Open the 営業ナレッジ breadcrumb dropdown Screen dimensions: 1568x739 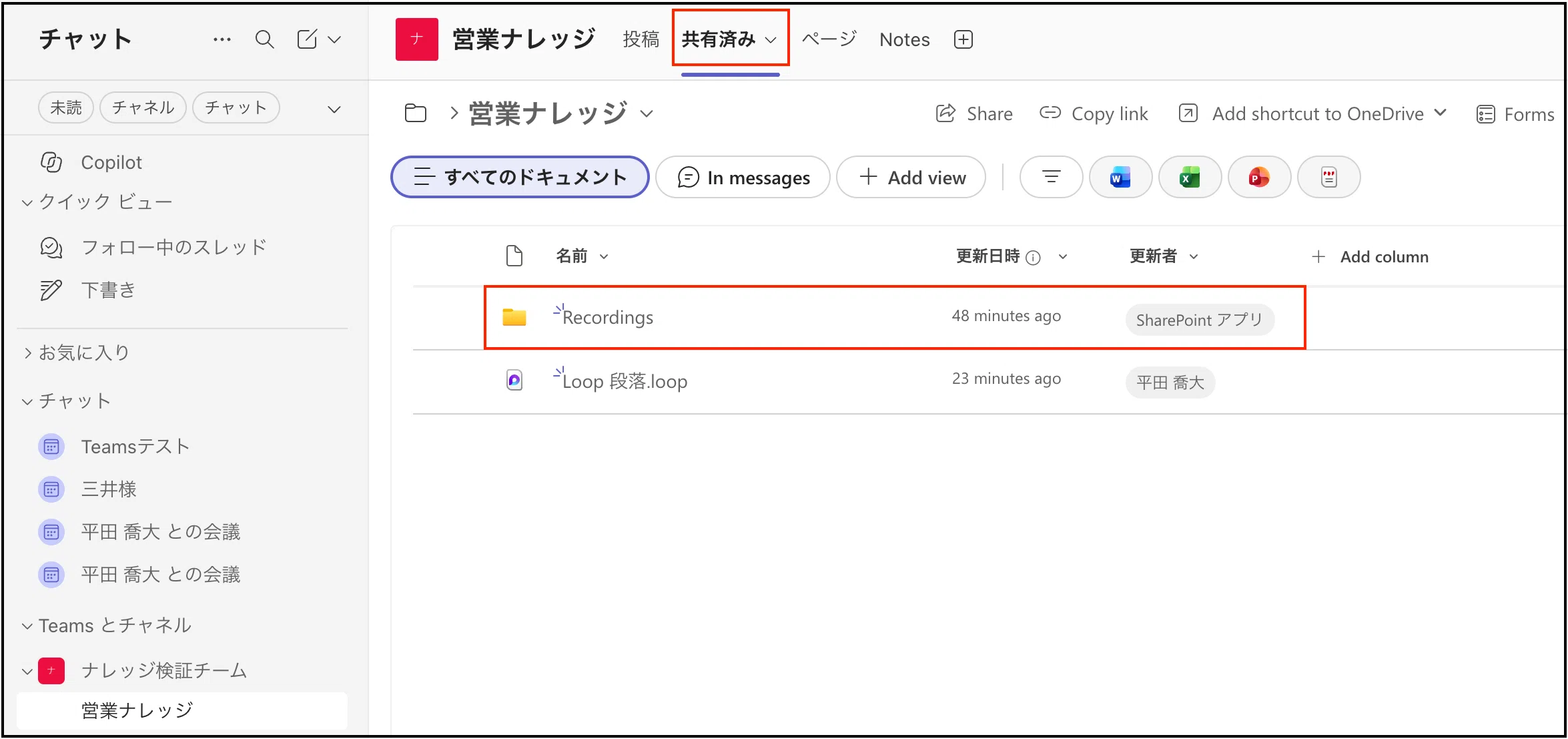(646, 113)
